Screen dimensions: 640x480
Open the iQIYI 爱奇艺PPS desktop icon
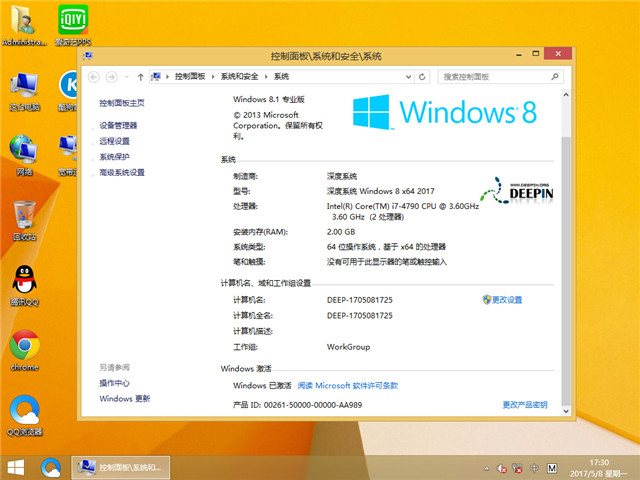tap(68, 20)
